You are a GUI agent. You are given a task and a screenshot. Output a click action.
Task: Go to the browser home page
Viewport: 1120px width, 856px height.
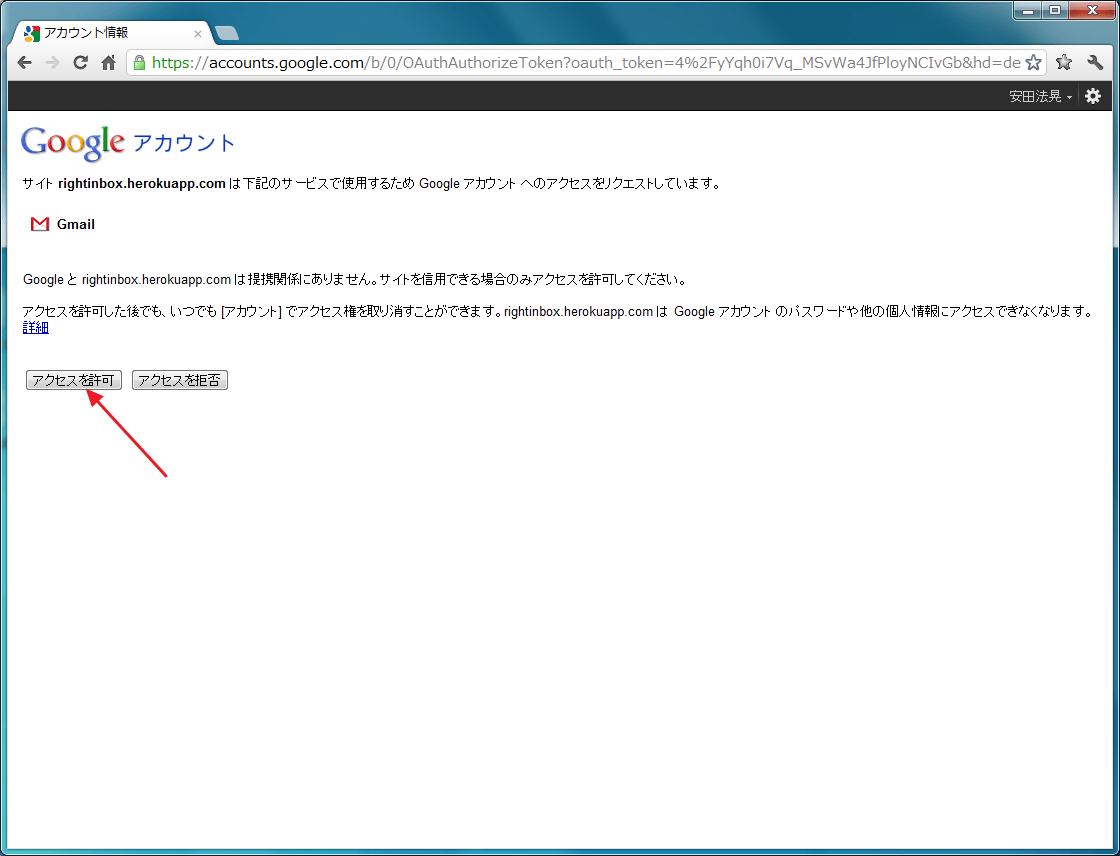[109, 62]
